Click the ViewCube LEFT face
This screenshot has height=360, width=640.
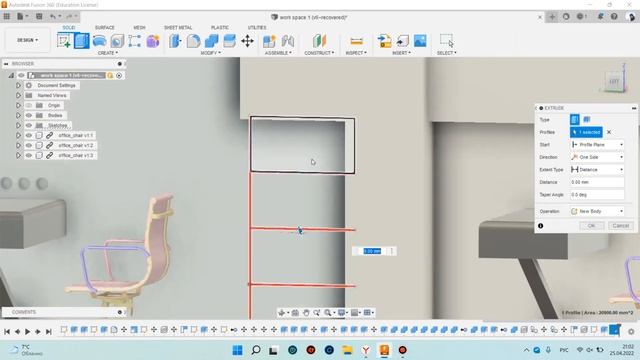(x=614, y=81)
